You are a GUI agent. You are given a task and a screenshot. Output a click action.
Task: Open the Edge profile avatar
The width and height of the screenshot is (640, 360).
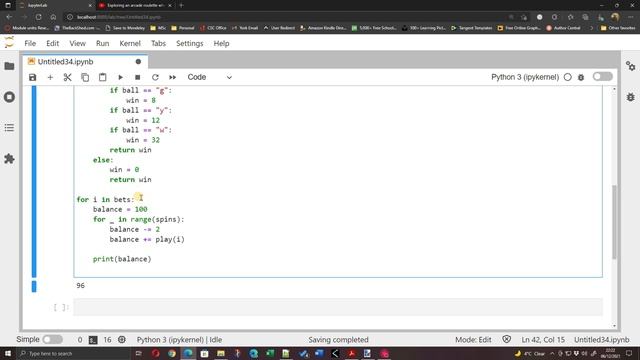click(x=615, y=17)
